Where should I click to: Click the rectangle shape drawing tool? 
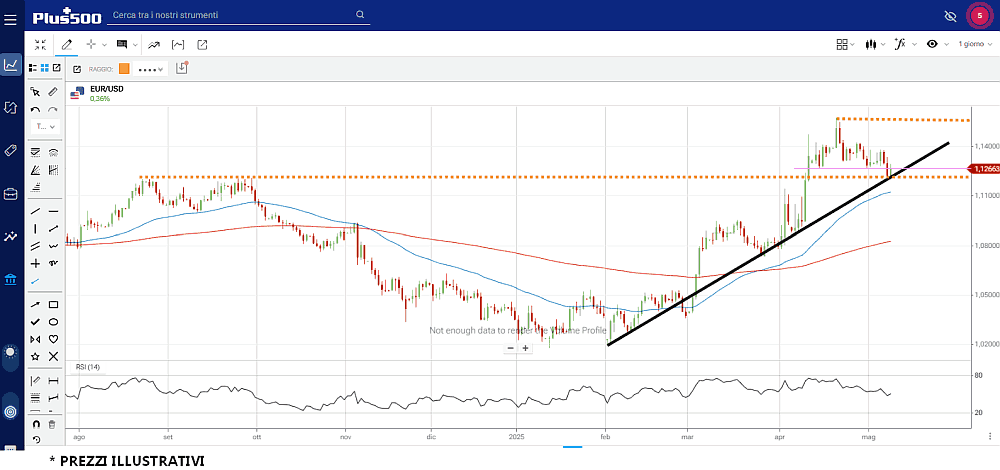pyautogui.click(x=53, y=304)
